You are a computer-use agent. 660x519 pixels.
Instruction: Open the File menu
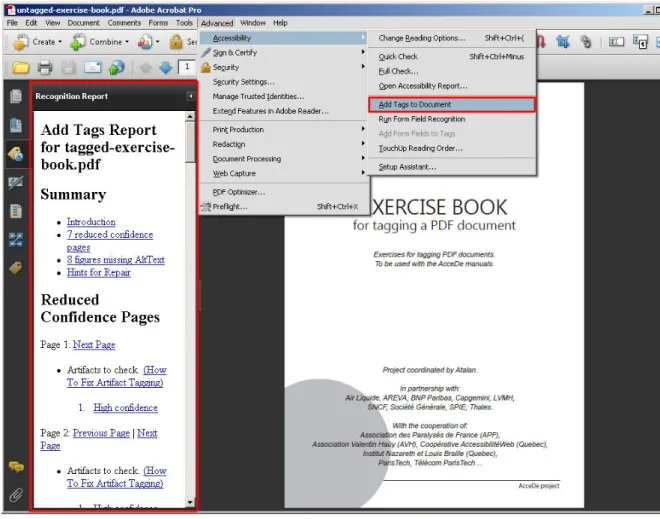point(12,23)
